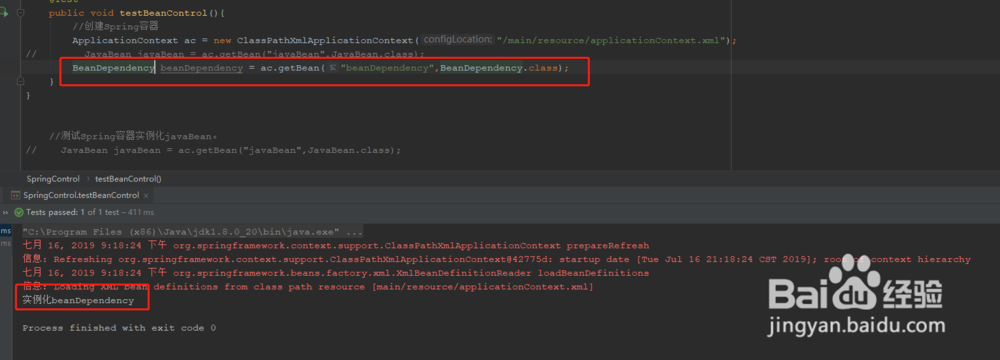Click the Process finished exit code line
Viewport: 1000px width, 360px height.
[119, 328]
